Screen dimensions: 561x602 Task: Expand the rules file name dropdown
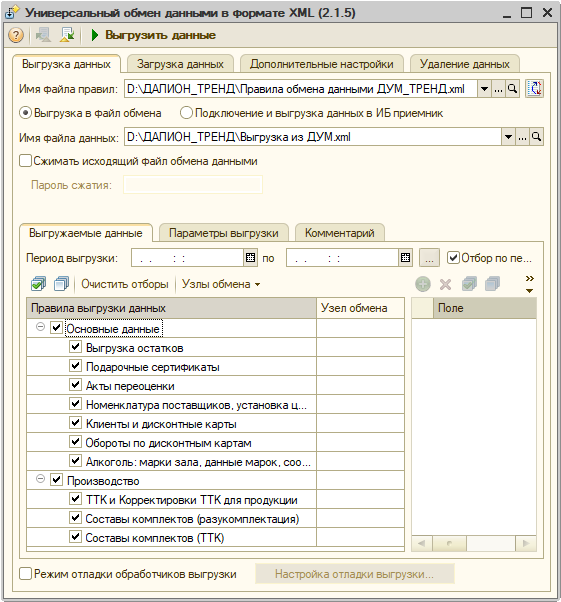click(x=485, y=89)
